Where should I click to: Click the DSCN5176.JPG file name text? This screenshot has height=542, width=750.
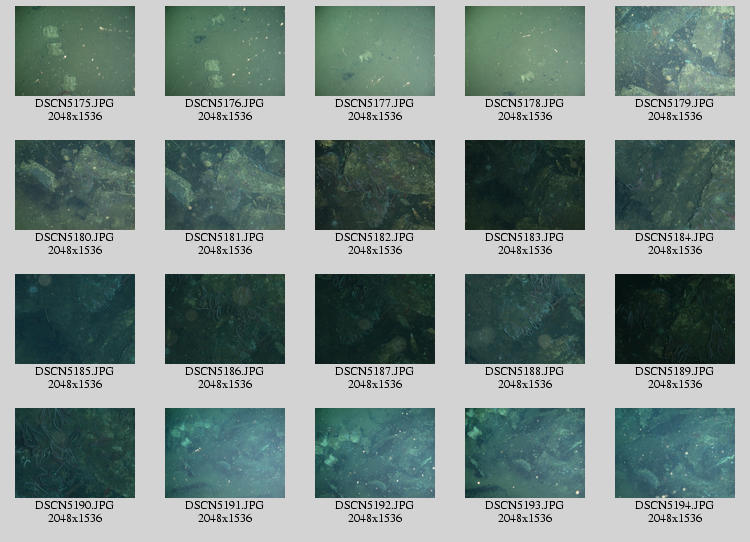[224, 103]
